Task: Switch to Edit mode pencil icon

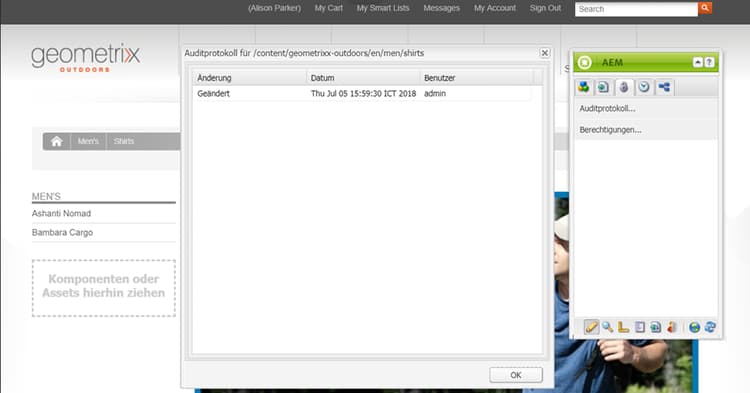Action: click(x=591, y=327)
